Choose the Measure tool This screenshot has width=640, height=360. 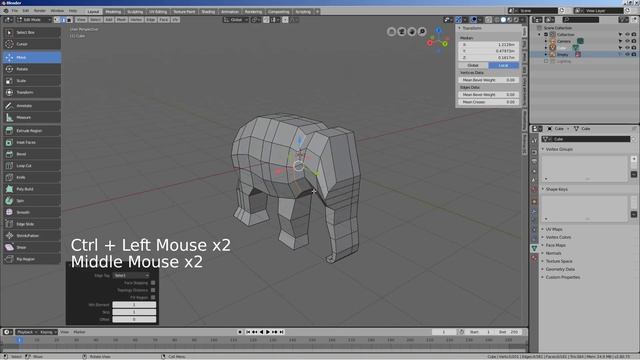(32, 118)
